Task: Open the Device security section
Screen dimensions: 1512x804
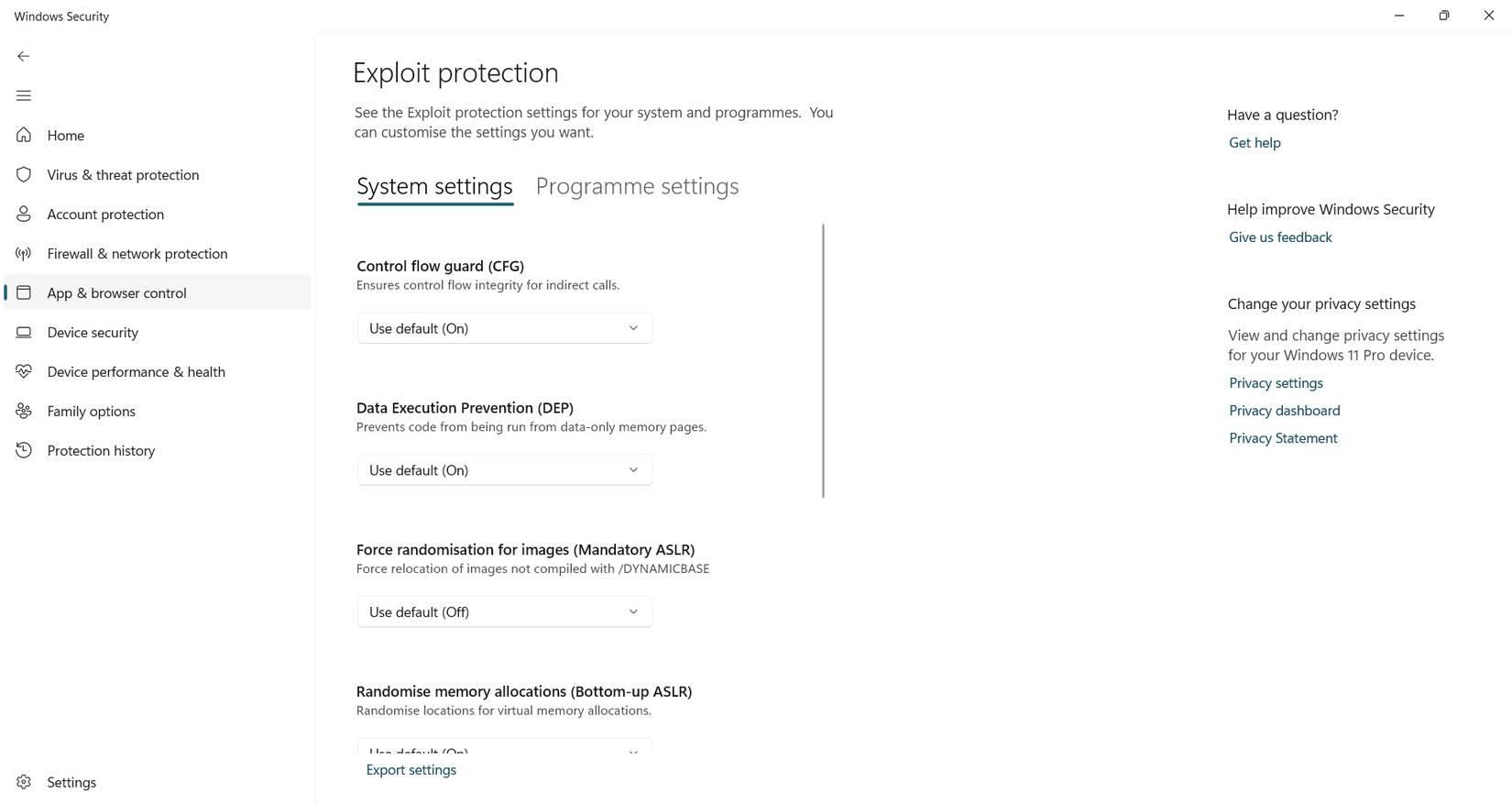Action: (92, 332)
